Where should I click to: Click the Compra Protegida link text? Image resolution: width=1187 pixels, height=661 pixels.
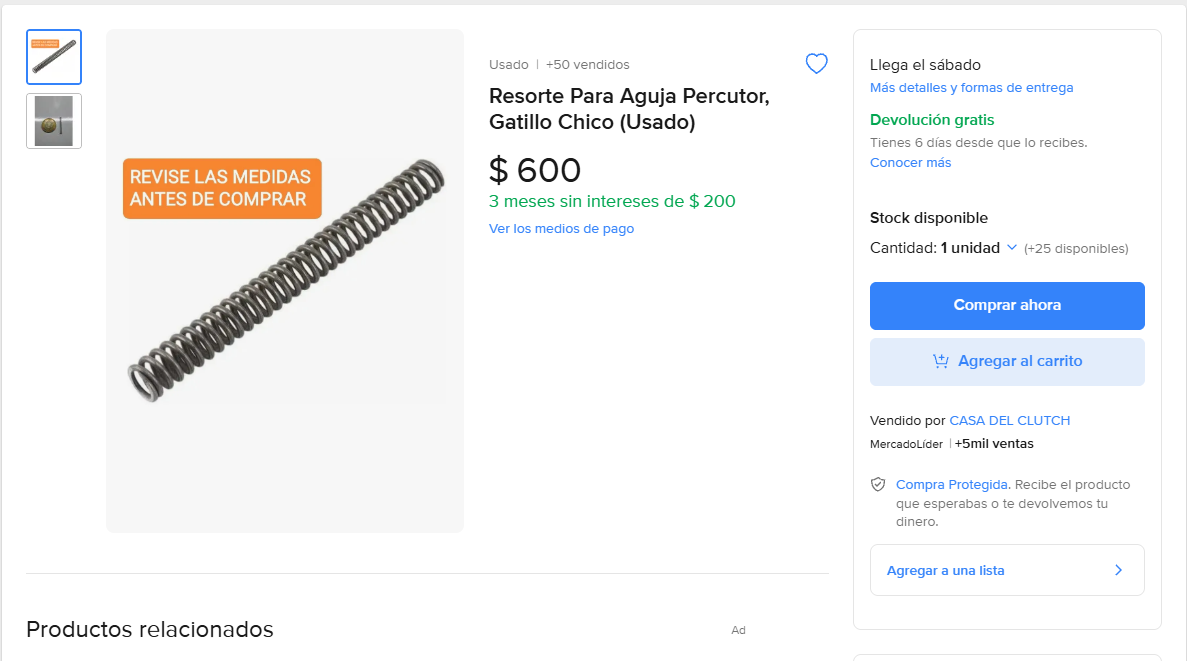[952, 485]
